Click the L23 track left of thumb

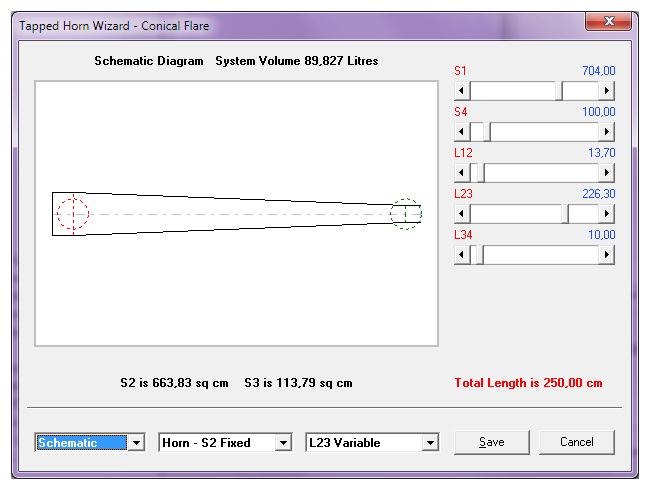point(516,214)
